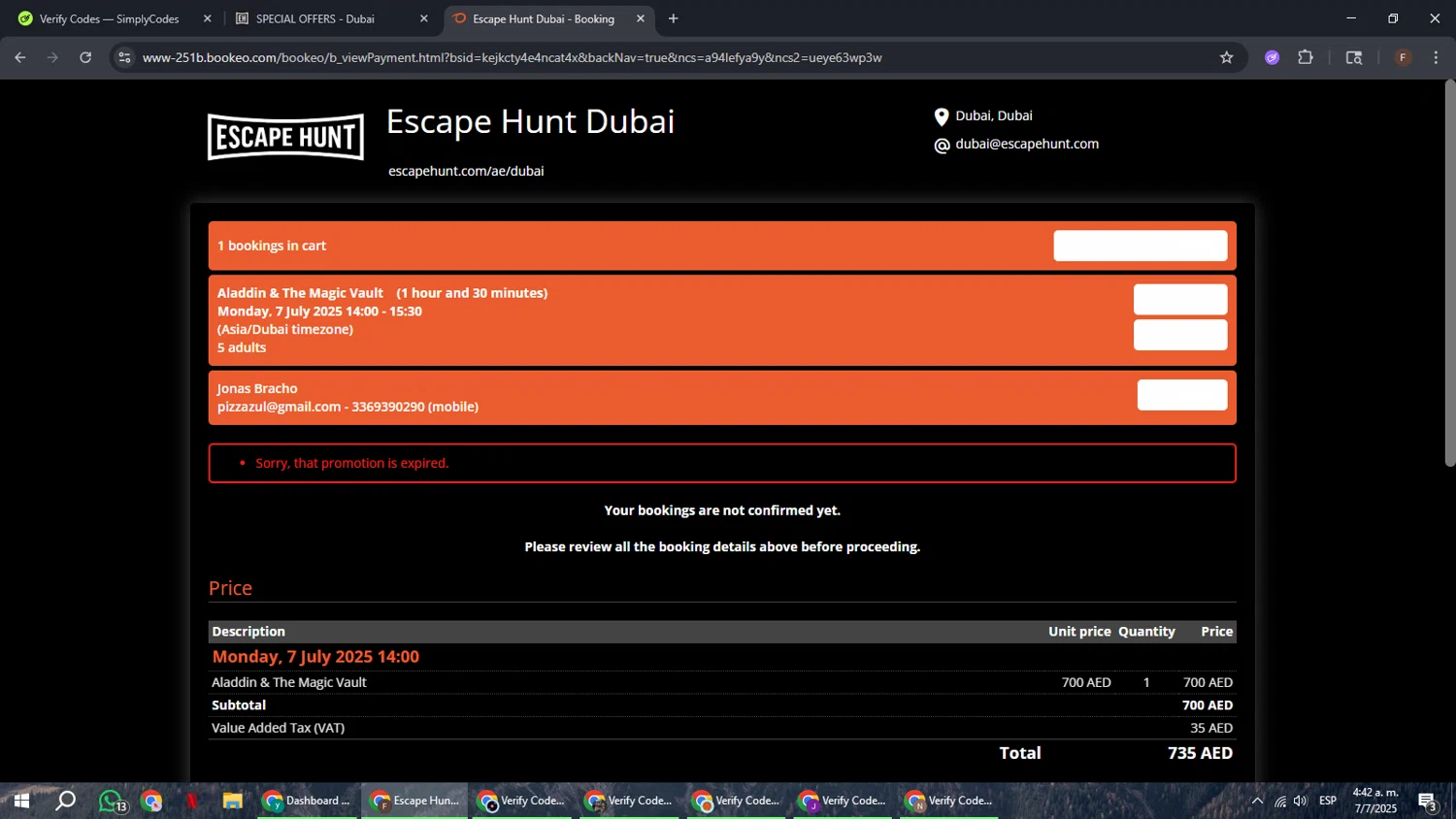Image resolution: width=1456 pixels, height=819 pixels.
Task: Open the network tray icon
Action: 1280,801
